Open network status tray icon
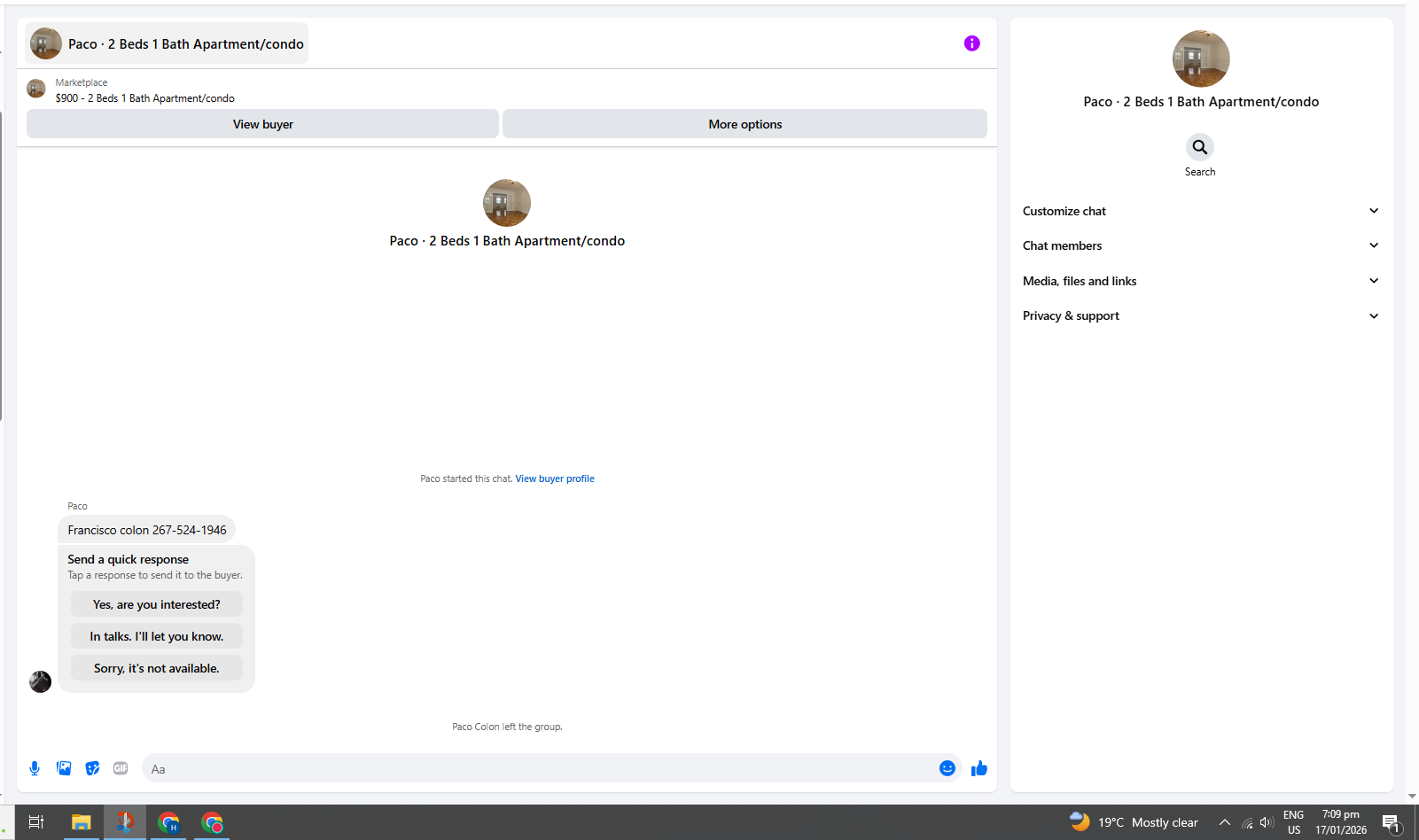 pos(1247,822)
